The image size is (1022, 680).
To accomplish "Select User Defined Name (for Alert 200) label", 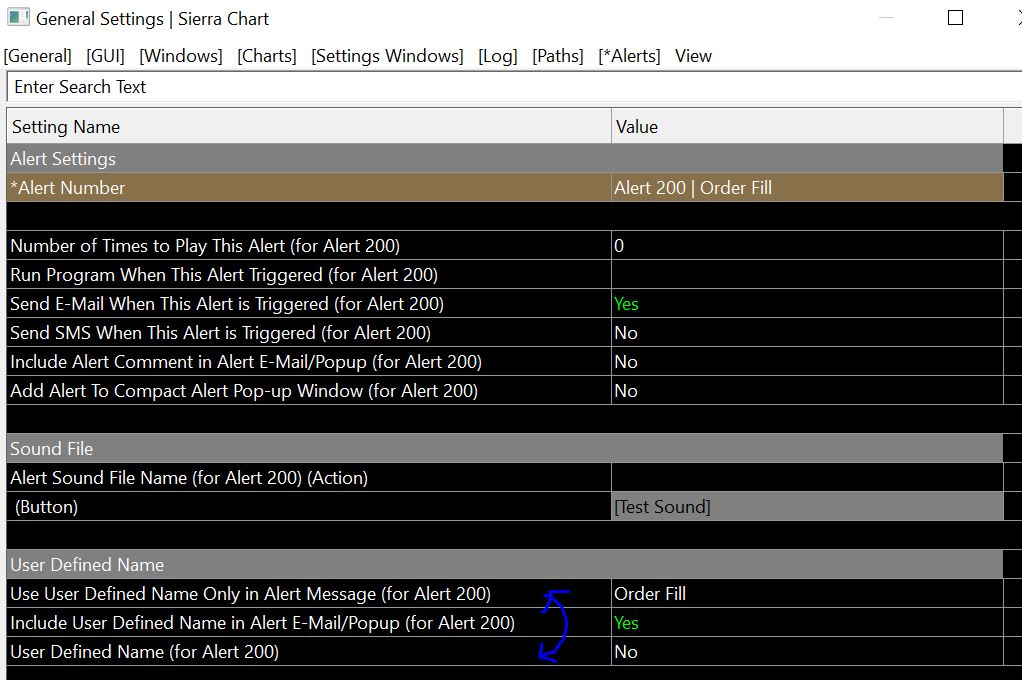I will (145, 652).
